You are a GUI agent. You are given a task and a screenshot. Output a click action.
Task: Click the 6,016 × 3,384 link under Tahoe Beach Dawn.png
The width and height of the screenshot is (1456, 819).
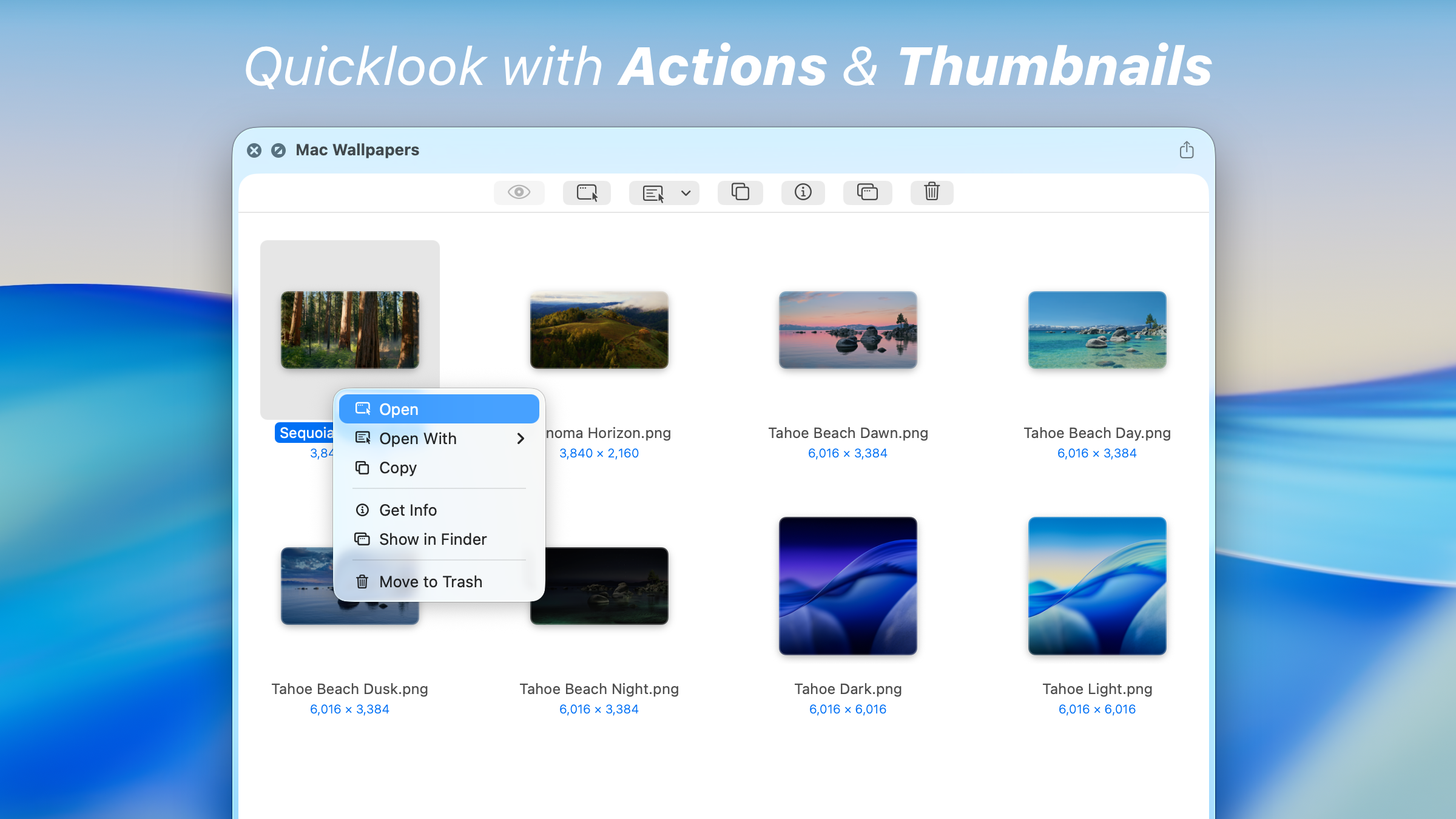(x=848, y=453)
